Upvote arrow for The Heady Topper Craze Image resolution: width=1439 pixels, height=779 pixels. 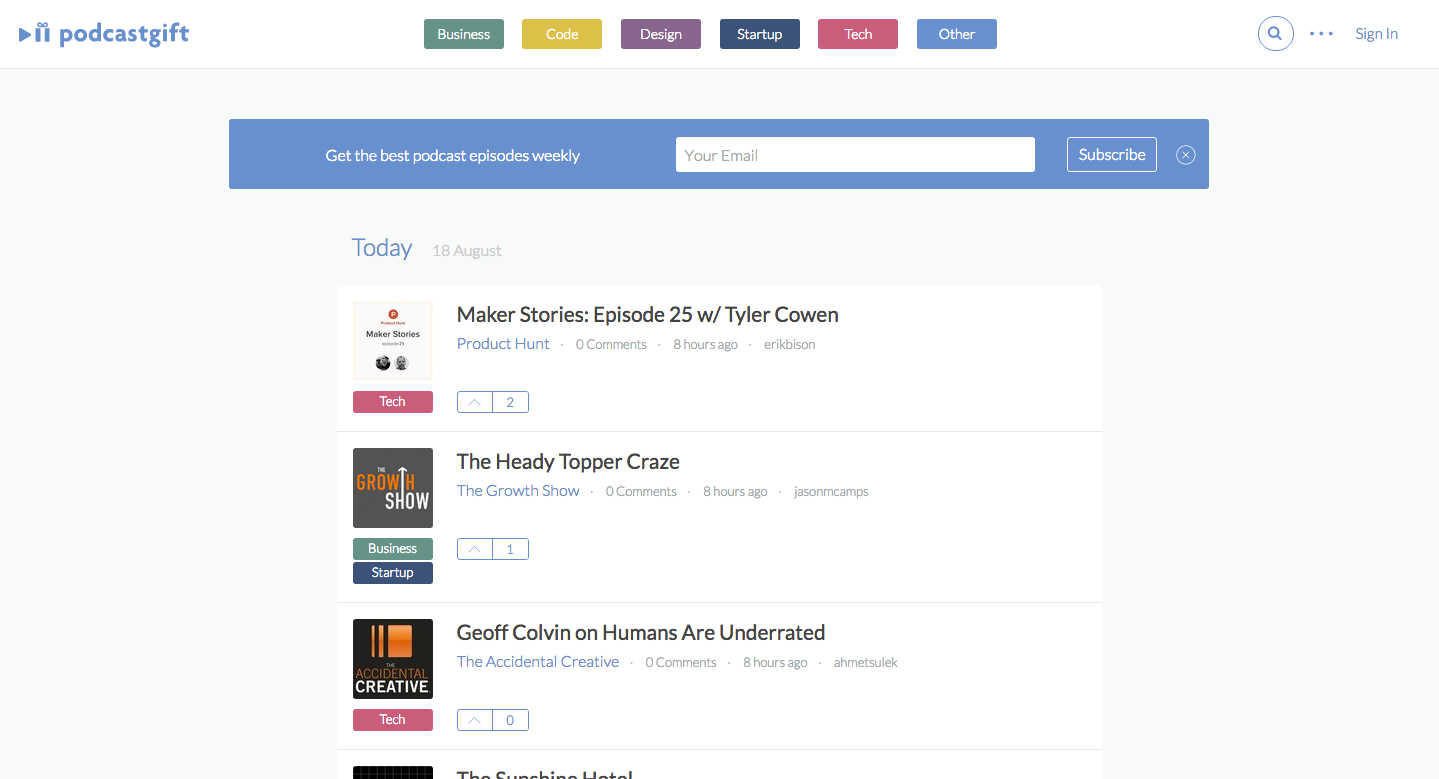click(475, 549)
